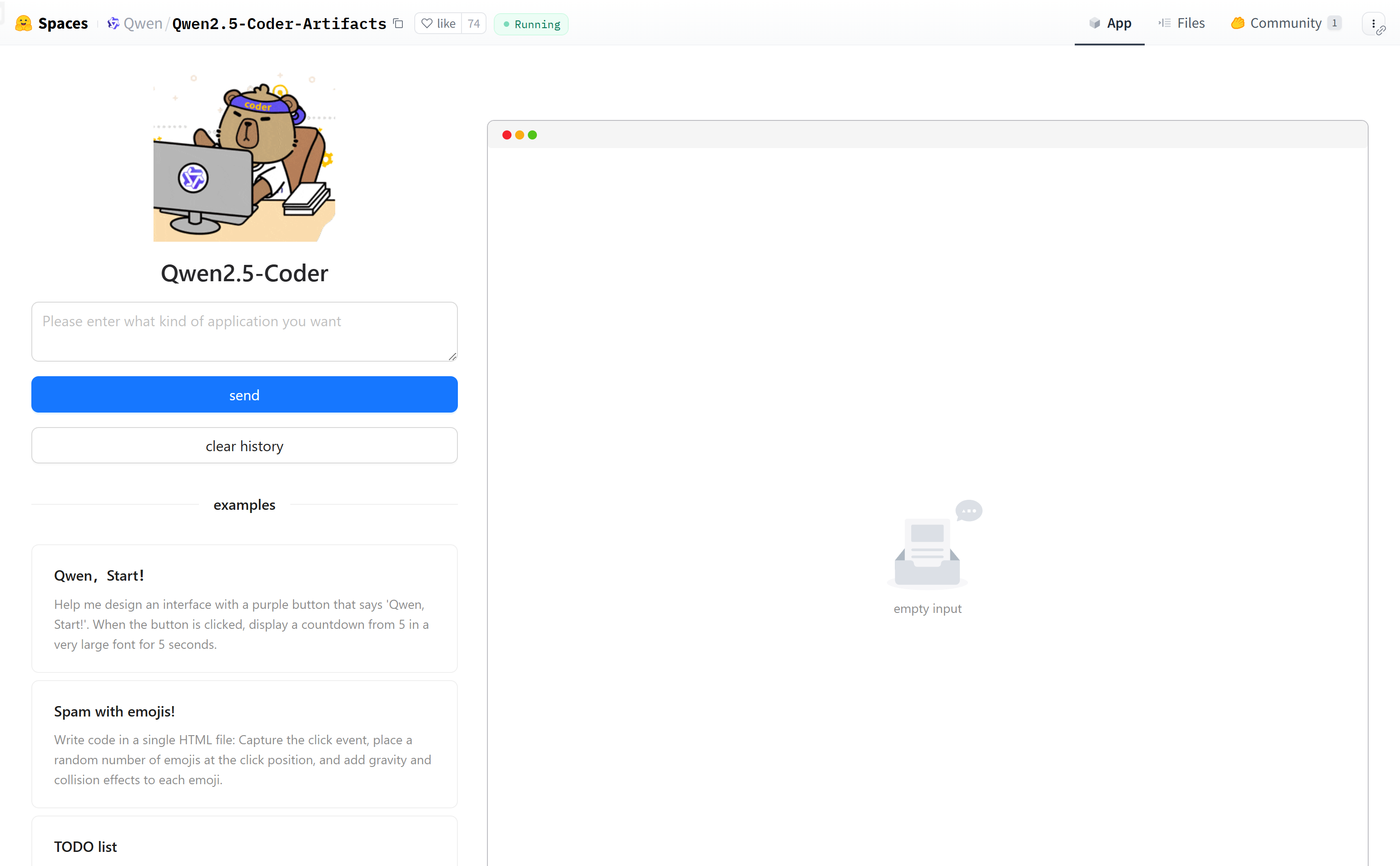Select the 'Spam with emojis!' example
1400x866 pixels.
[244, 744]
